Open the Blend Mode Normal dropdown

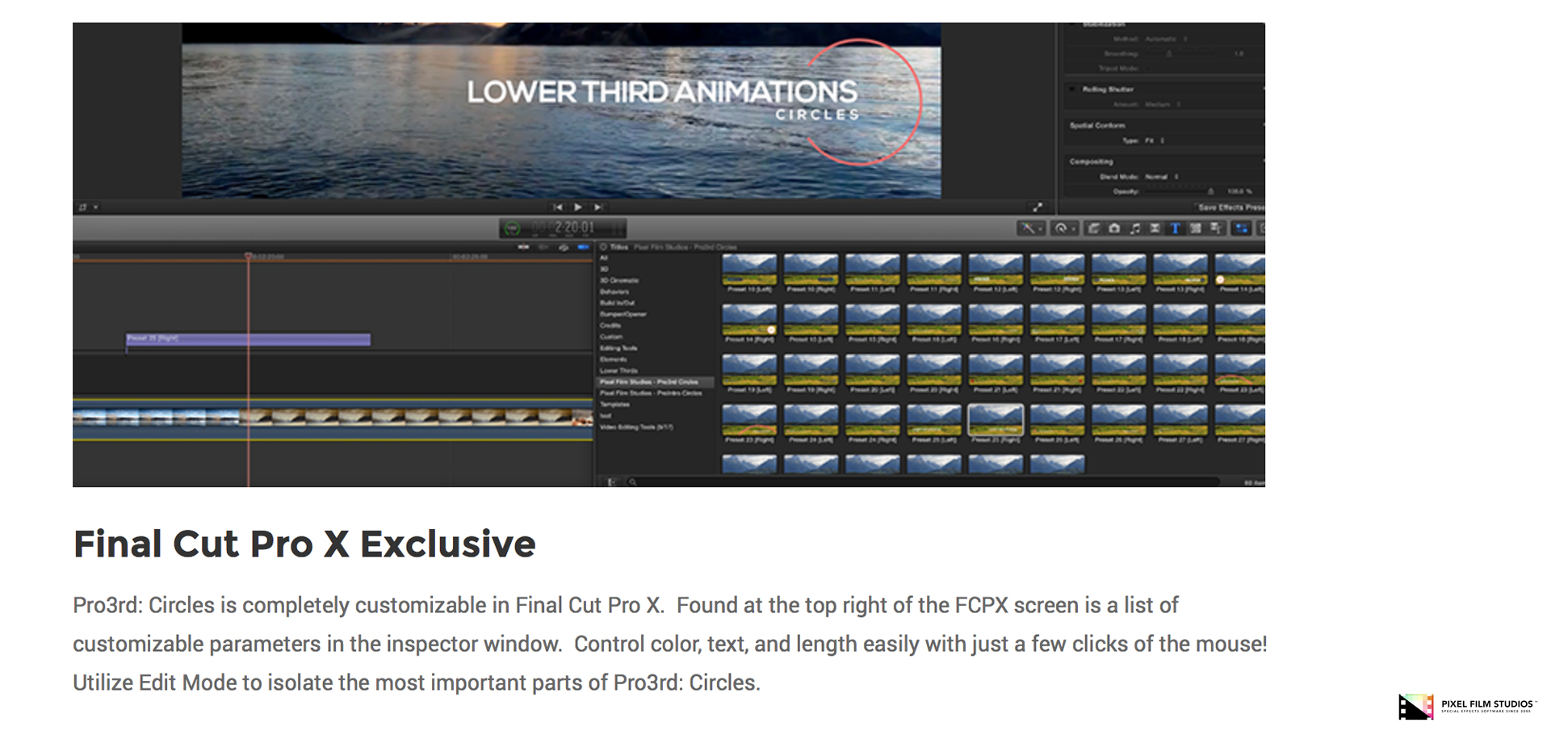pos(1162,176)
